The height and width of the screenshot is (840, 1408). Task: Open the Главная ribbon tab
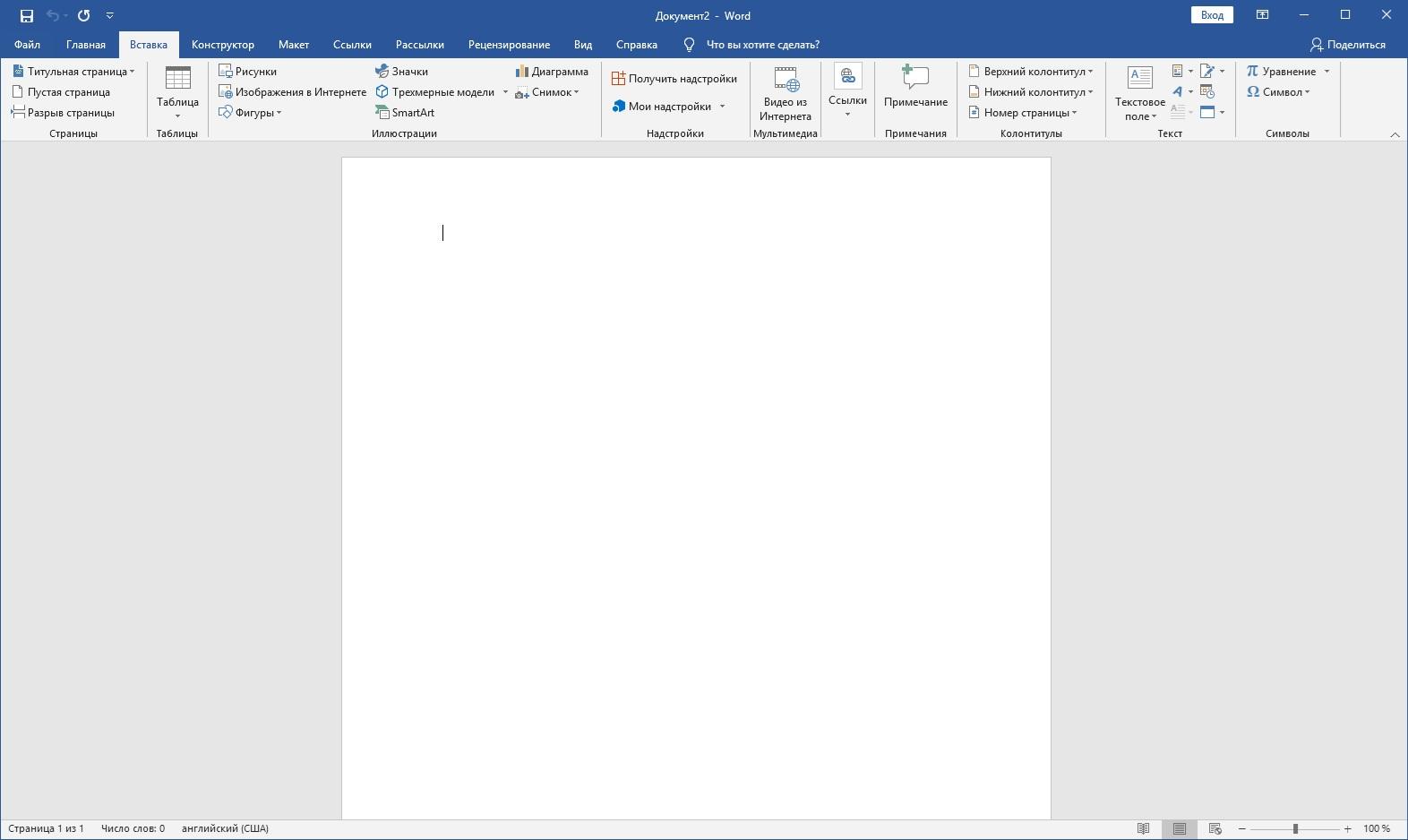[86, 45]
